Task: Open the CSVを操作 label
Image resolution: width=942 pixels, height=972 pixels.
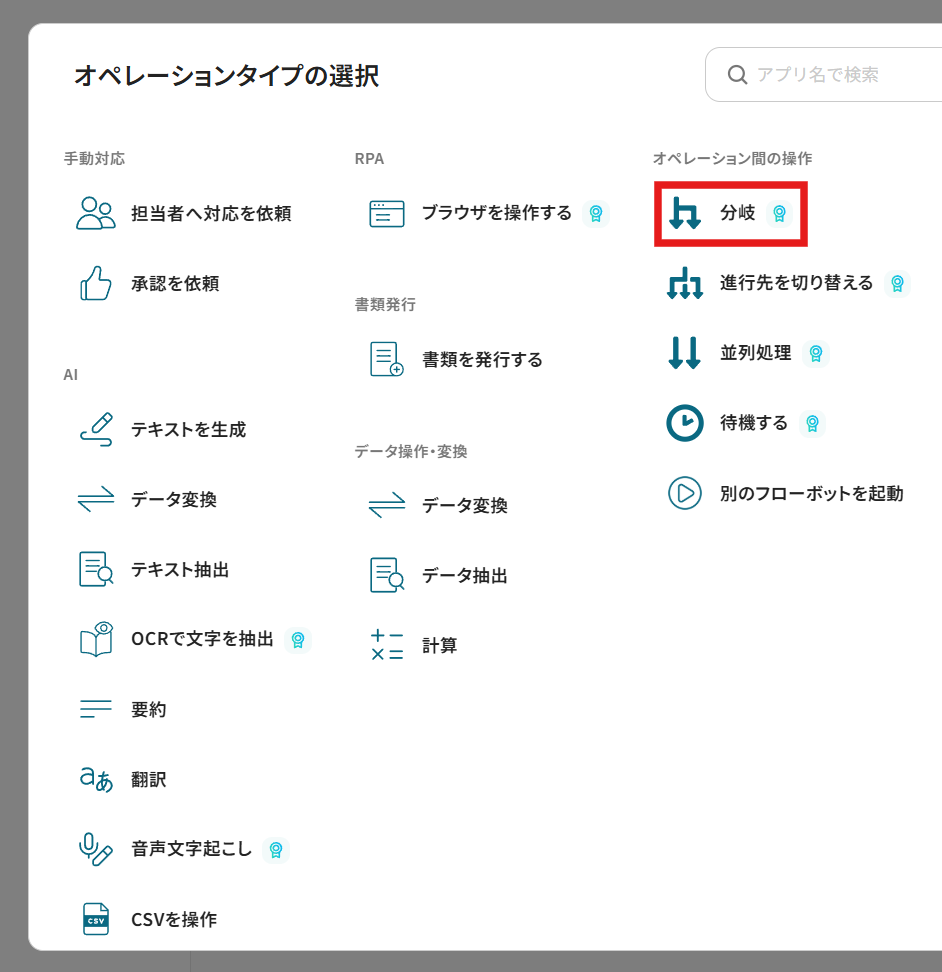Action: (x=174, y=919)
